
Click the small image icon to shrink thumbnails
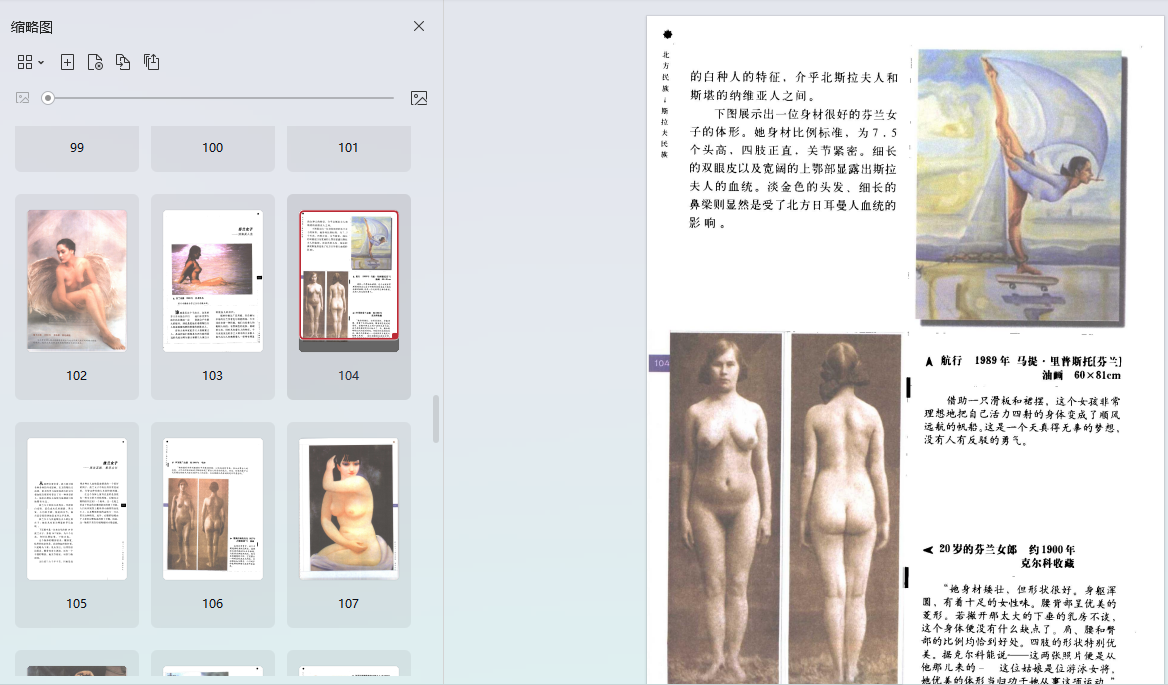click(x=22, y=98)
